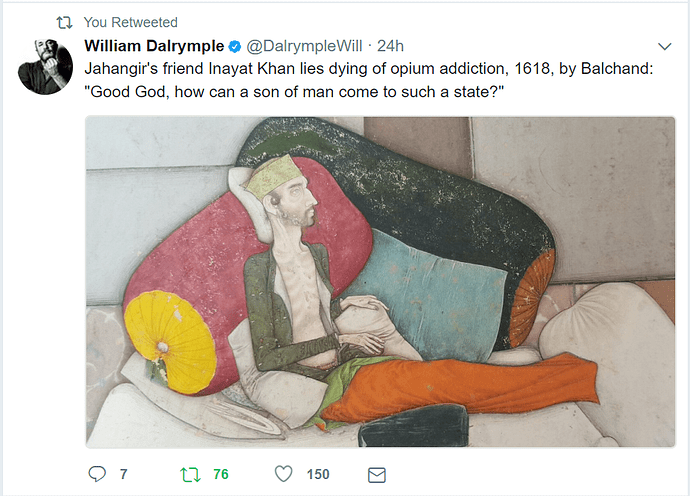The width and height of the screenshot is (690, 496).
Task: Open the @DalrympleWill handle link
Action: (304, 46)
